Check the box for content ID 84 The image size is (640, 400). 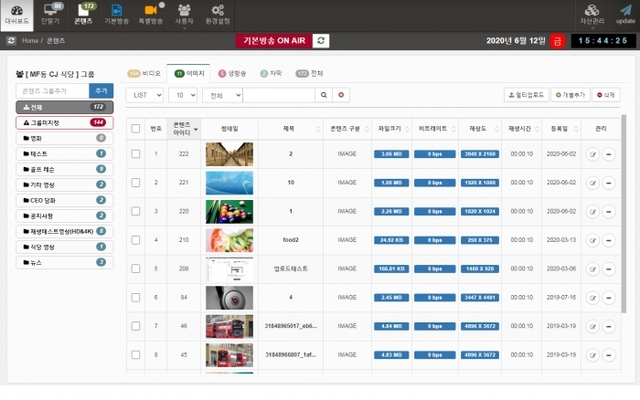(x=136, y=297)
